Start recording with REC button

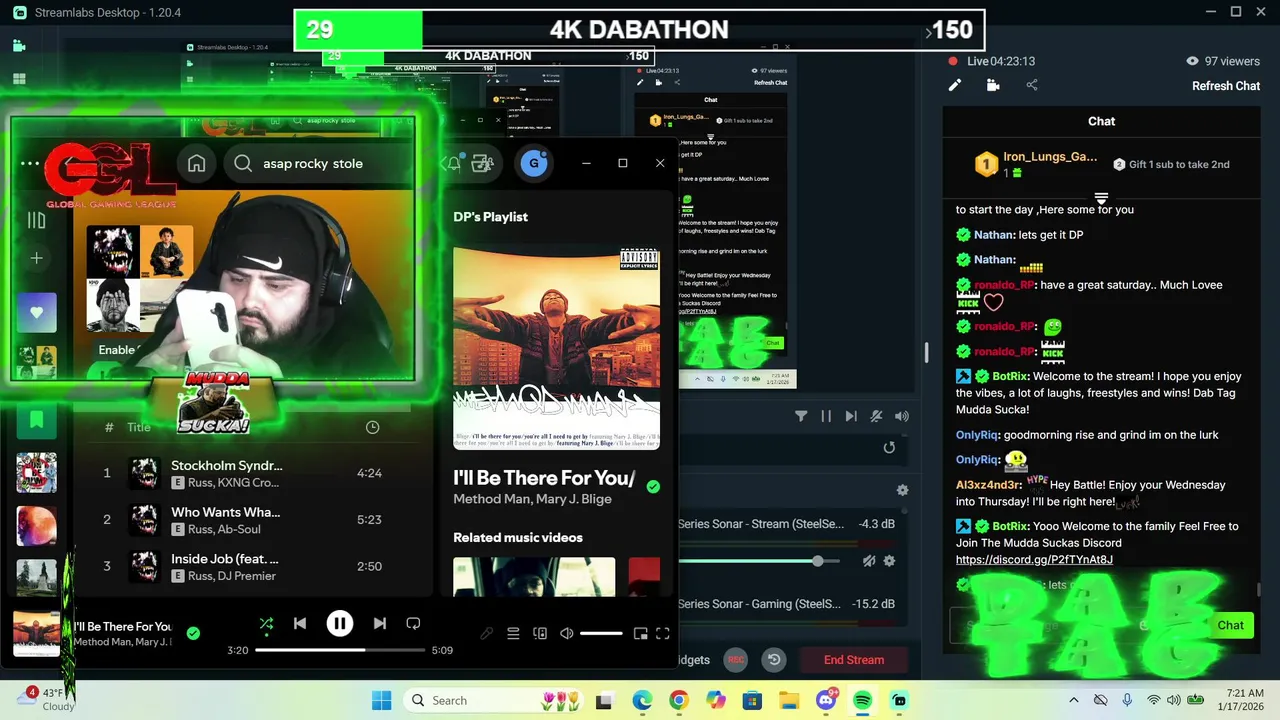[736, 660]
